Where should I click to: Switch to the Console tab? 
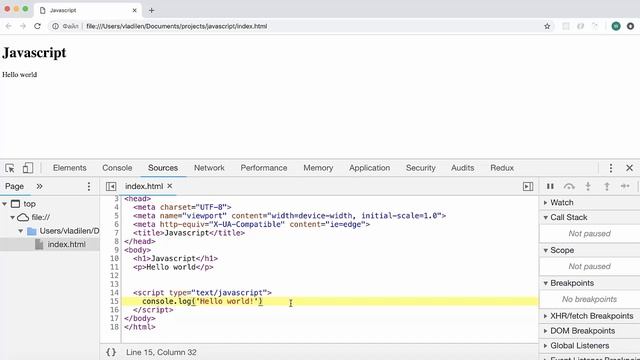117,168
